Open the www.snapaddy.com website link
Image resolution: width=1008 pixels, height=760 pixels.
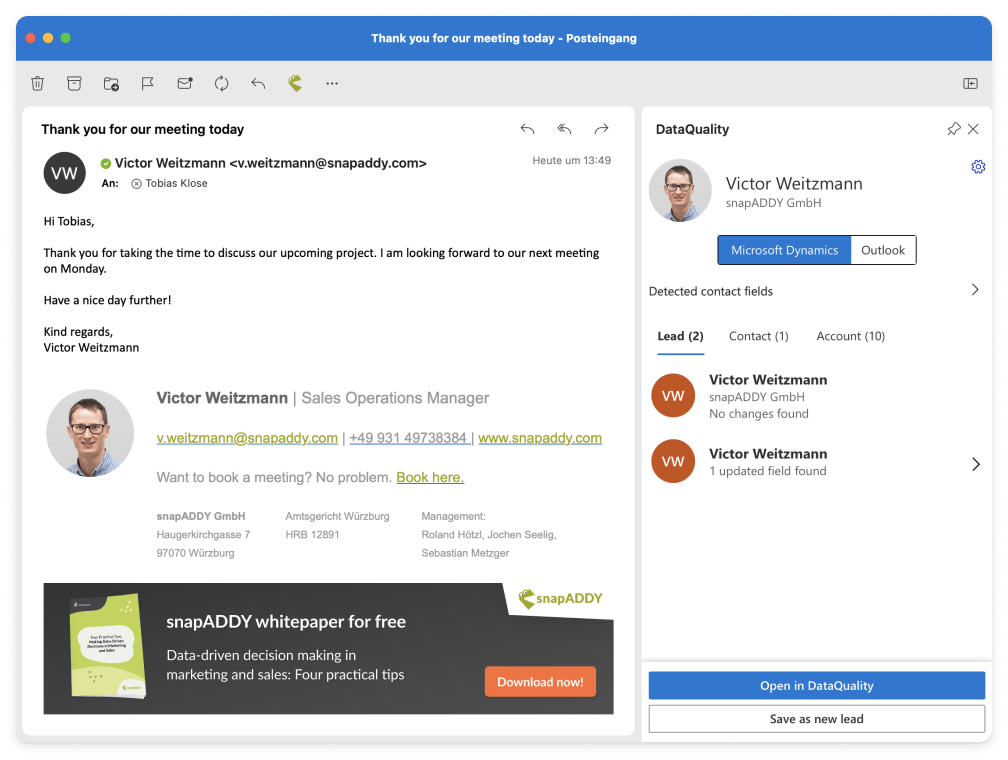(x=540, y=438)
